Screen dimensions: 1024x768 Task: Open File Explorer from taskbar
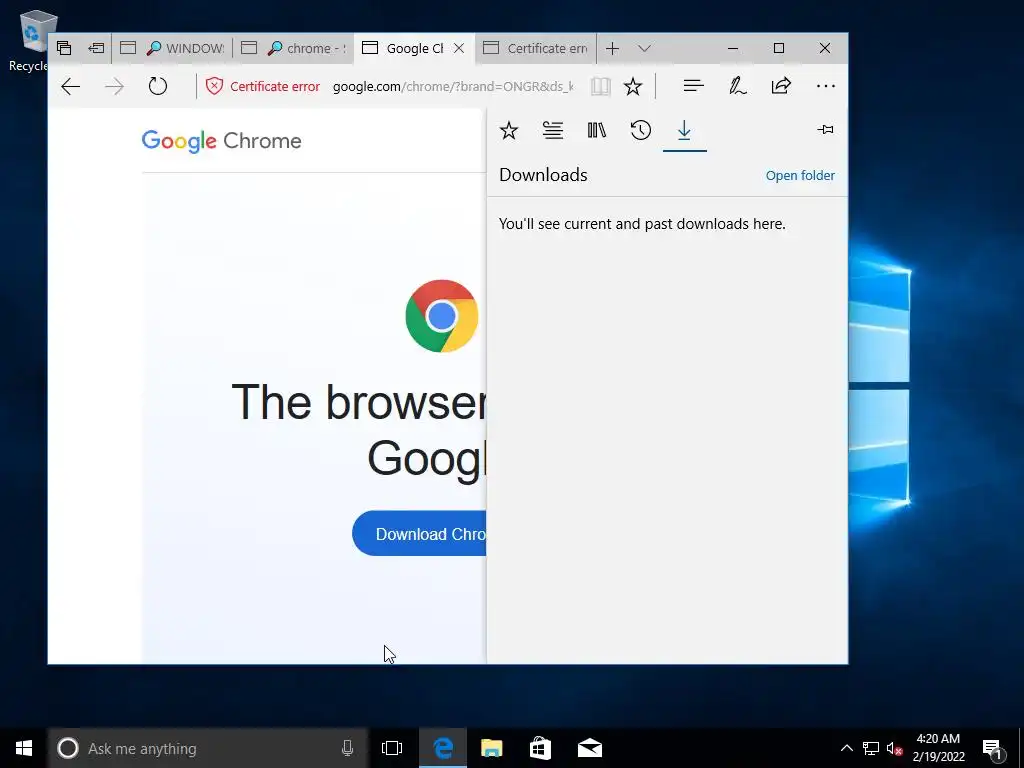491,748
